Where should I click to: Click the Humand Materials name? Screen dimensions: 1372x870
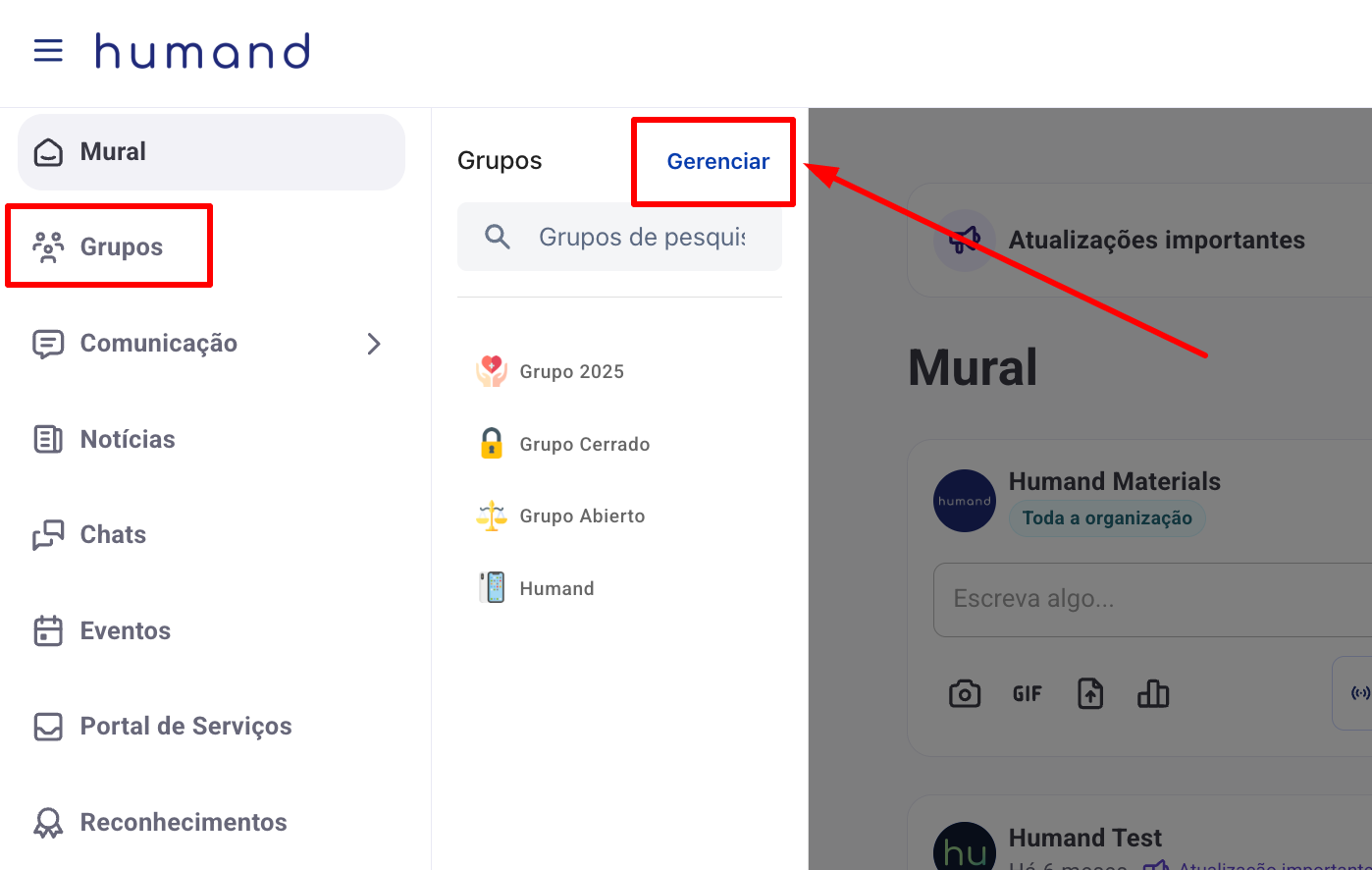[x=1115, y=481]
